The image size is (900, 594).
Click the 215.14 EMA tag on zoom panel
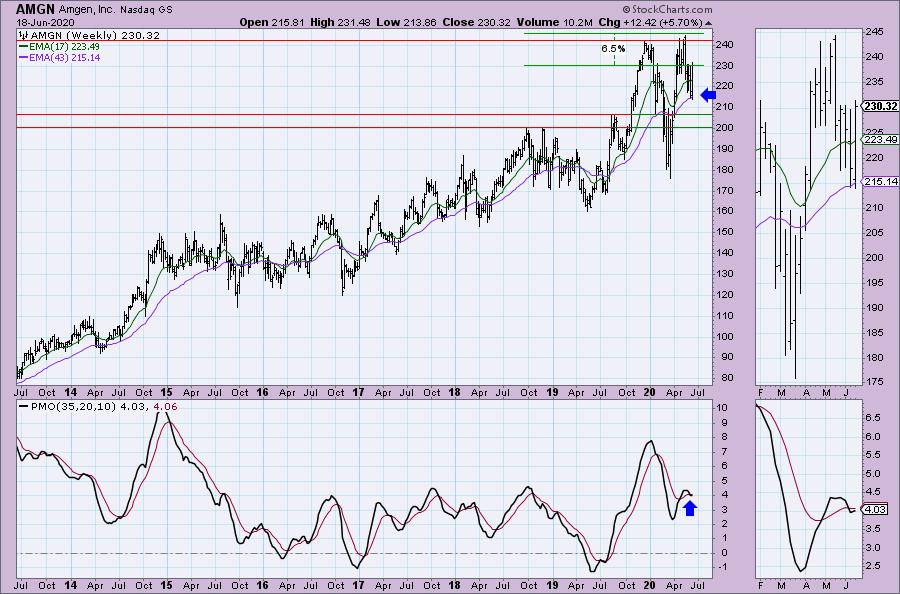coord(880,181)
